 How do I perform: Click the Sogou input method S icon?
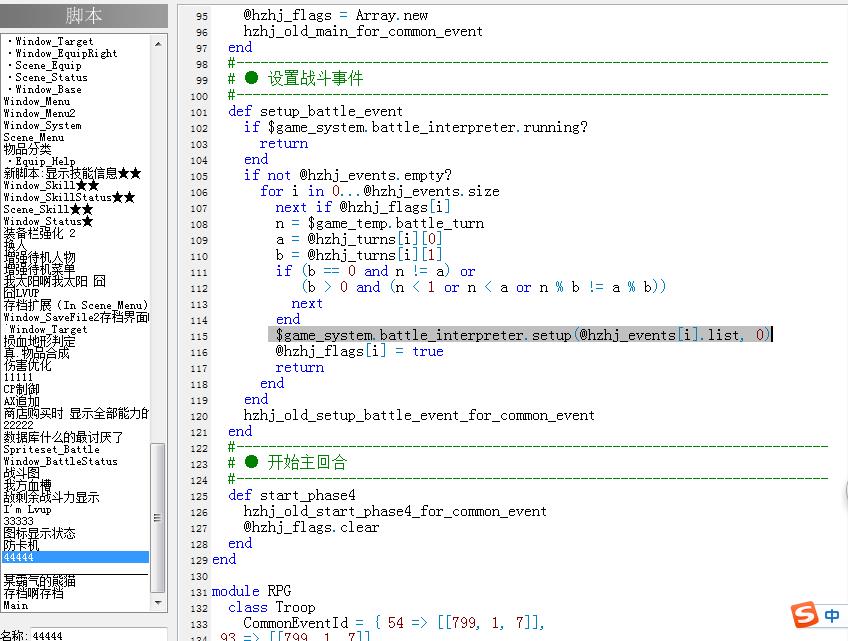point(805,614)
